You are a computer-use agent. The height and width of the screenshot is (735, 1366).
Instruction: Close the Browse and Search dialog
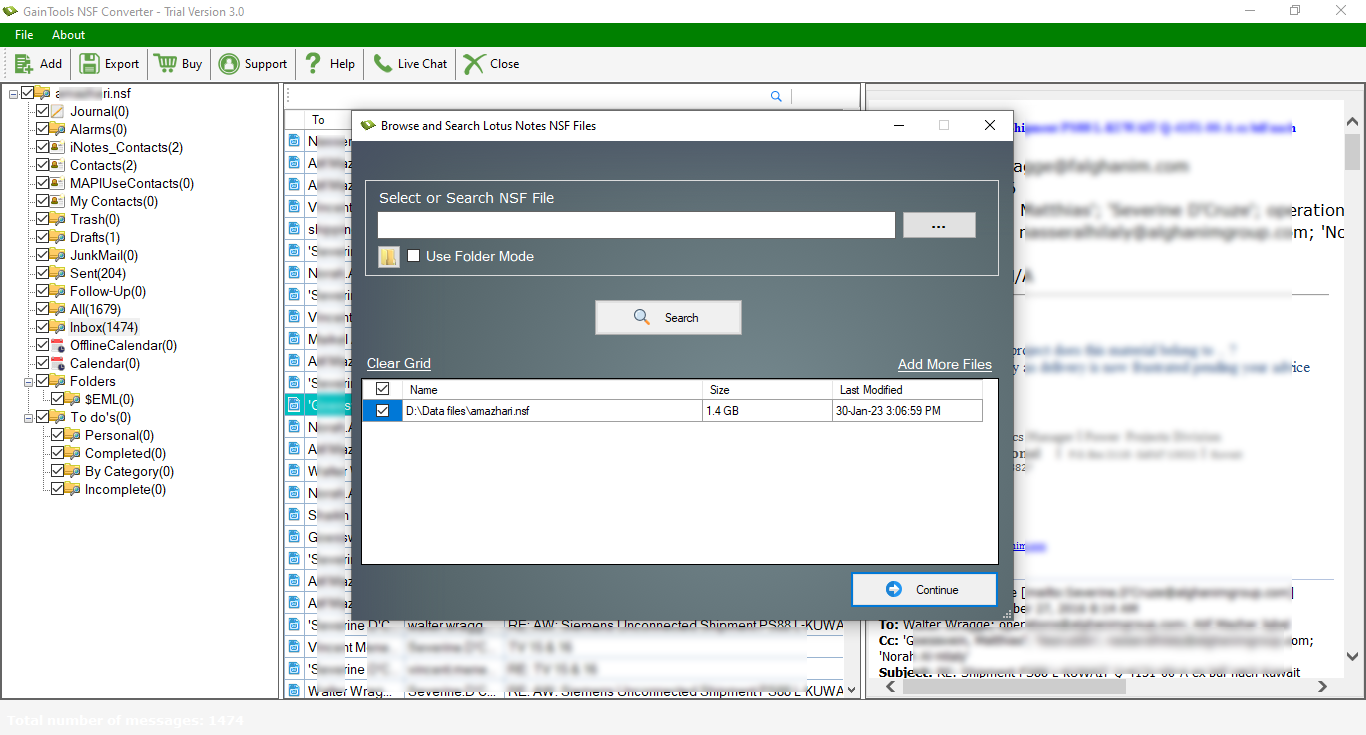point(990,125)
